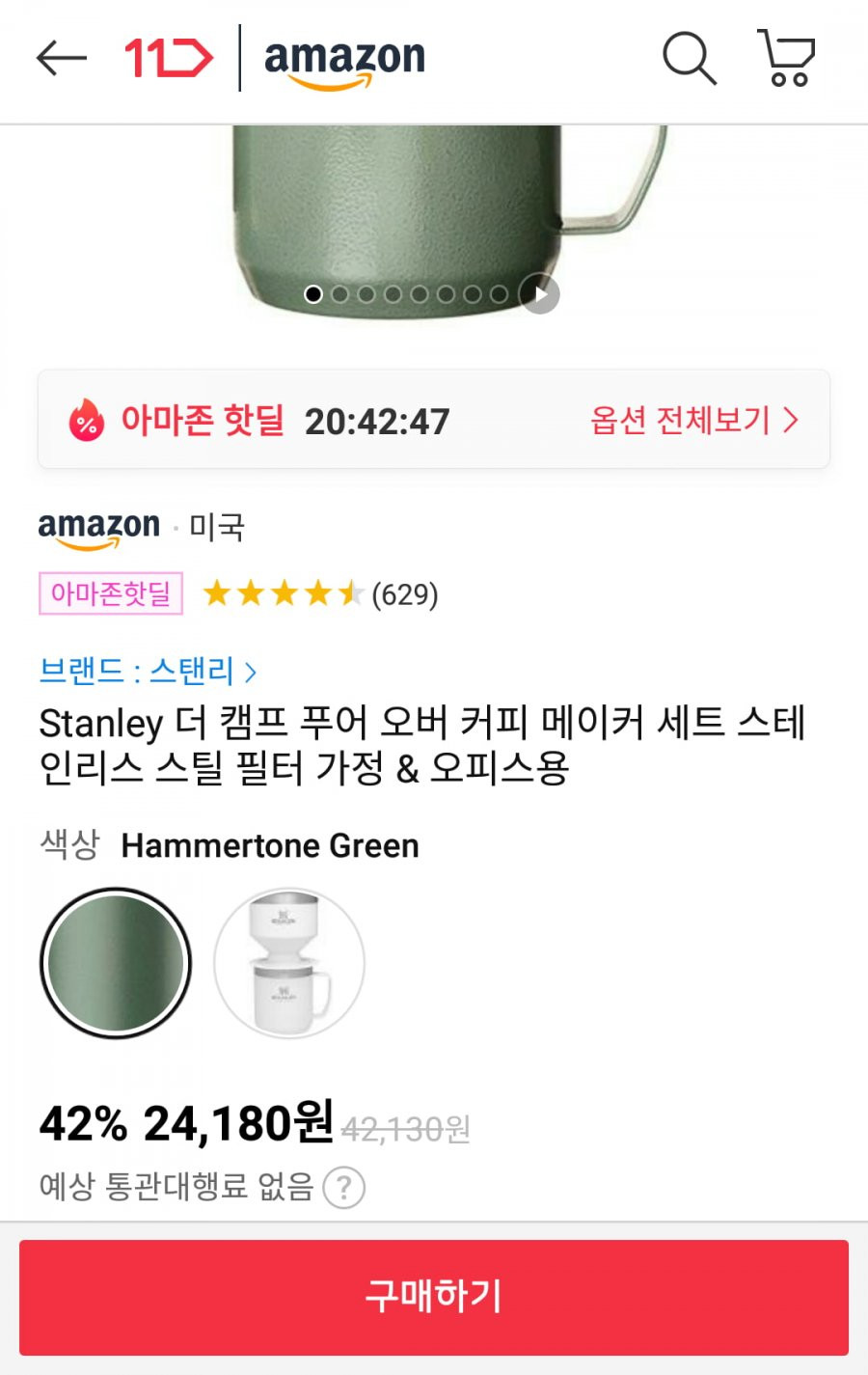Select first image carousel dot
Screen dimensions: 868x1375
pyautogui.click(x=313, y=293)
